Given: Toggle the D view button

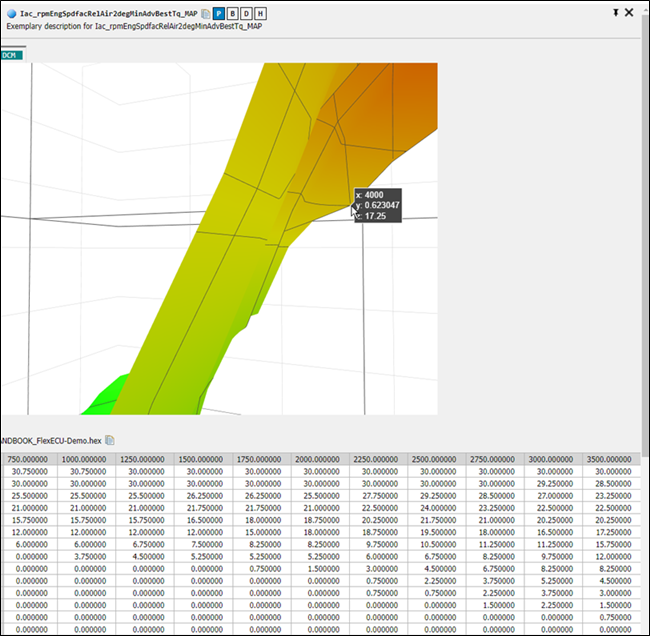Looking at the screenshot, I should (x=247, y=14).
